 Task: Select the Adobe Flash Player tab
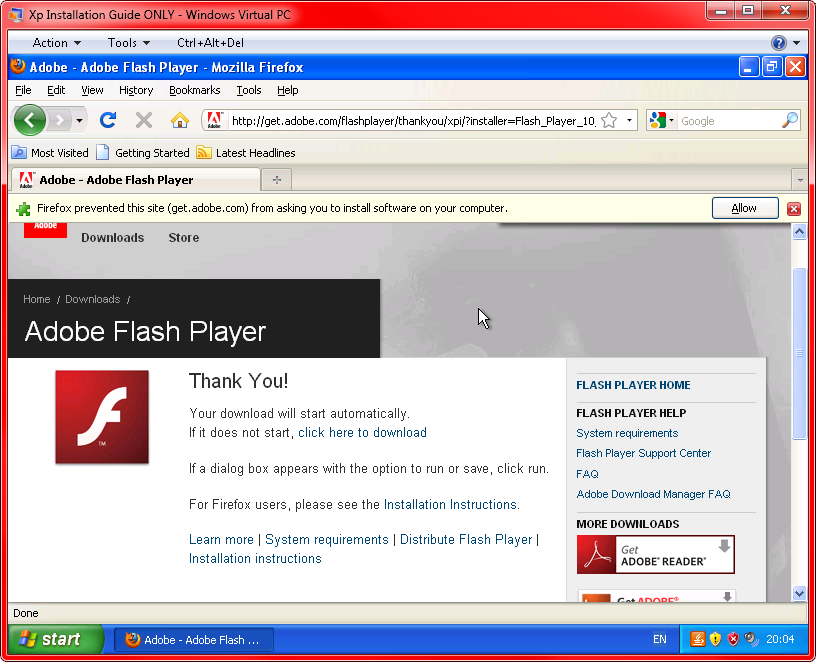(135, 180)
